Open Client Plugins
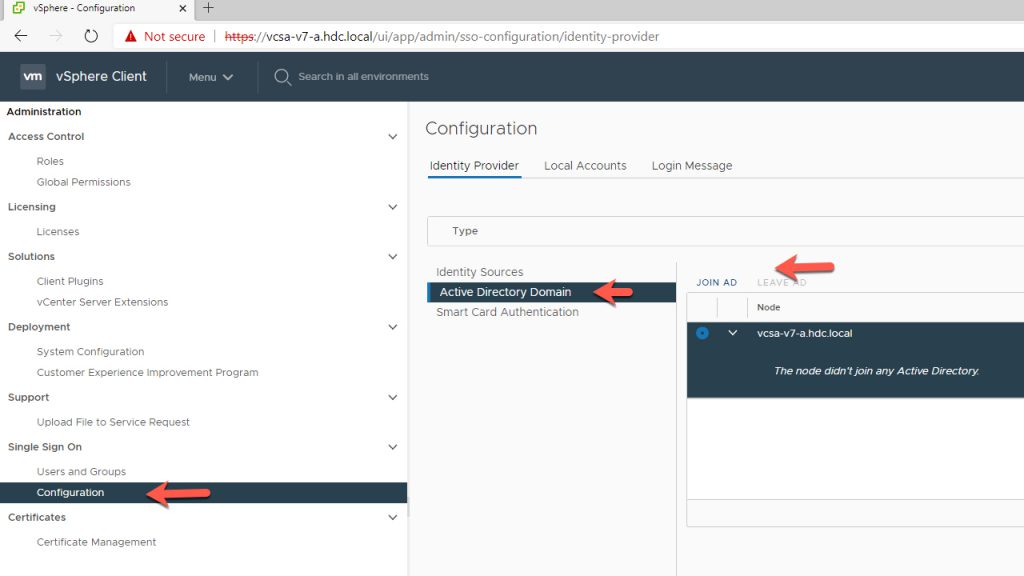 (x=70, y=281)
